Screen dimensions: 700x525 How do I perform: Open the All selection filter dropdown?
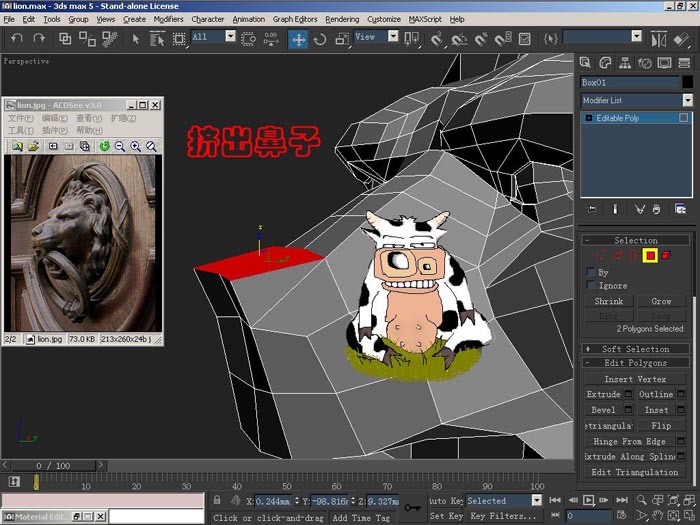[230, 36]
